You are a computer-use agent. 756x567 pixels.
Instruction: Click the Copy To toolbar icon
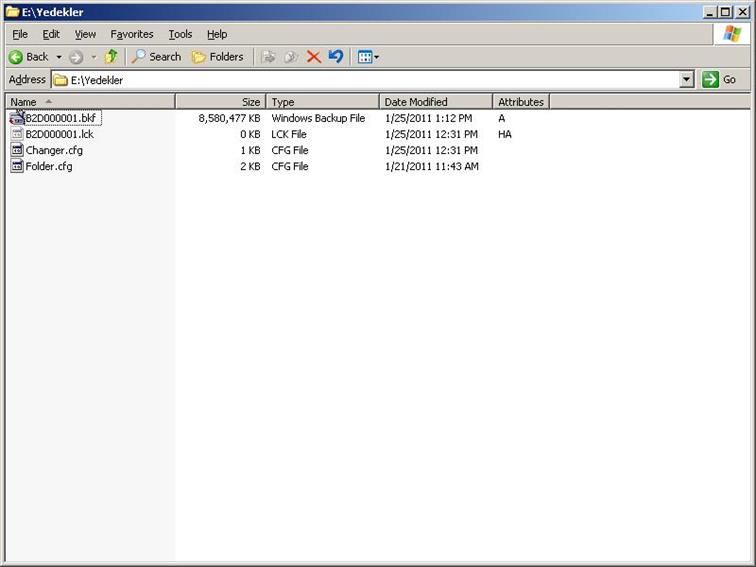click(x=291, y=57)
